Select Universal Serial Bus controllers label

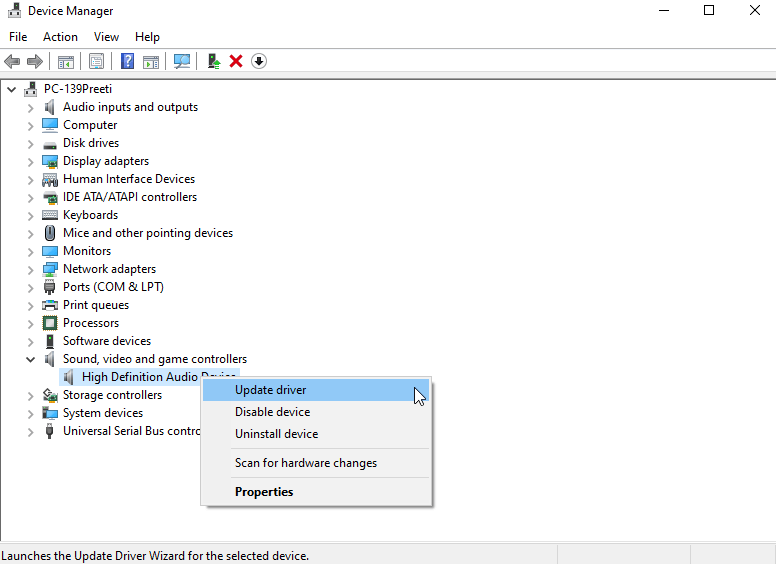pos(132,431)
